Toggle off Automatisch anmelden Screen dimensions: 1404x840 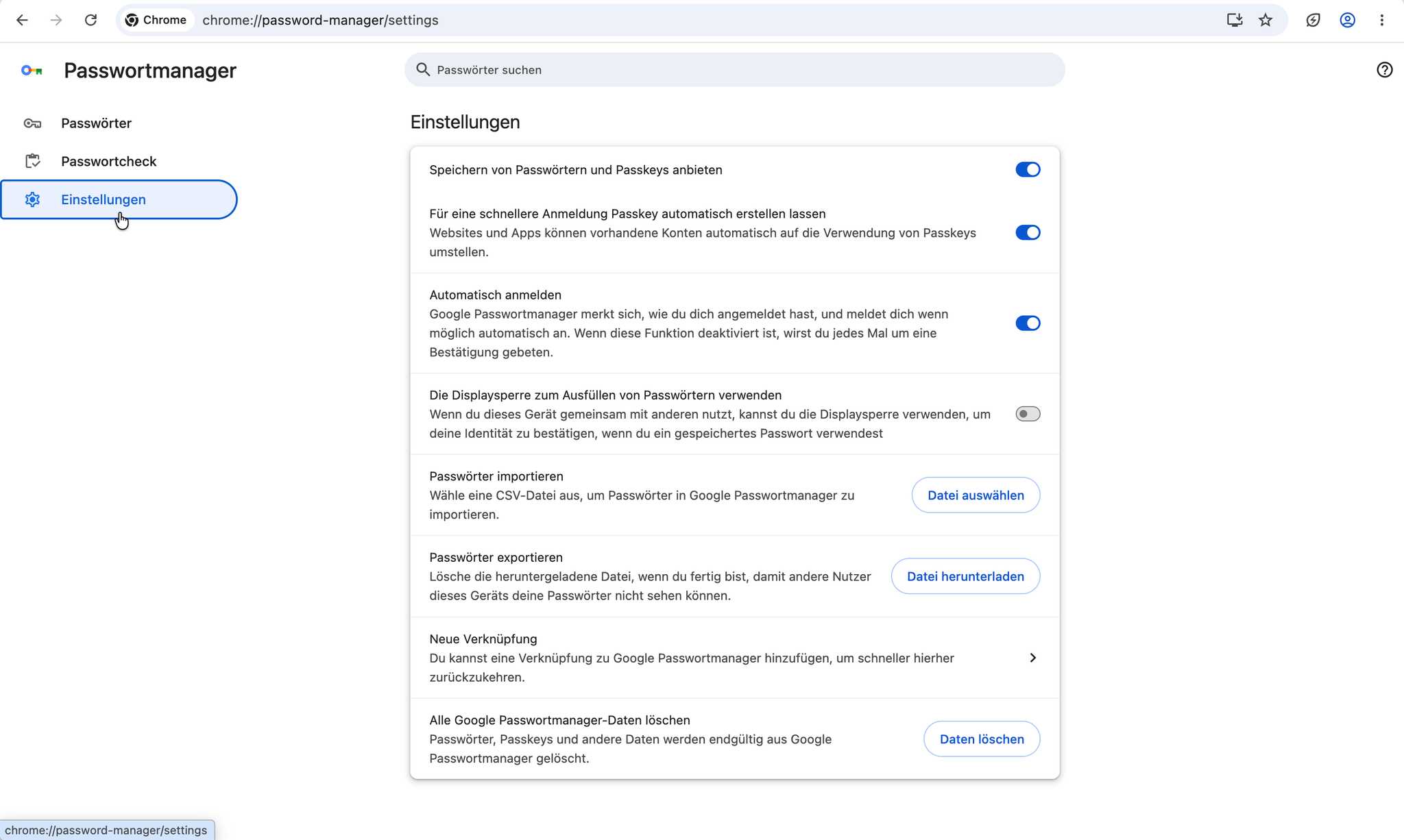click(1028, 323)
